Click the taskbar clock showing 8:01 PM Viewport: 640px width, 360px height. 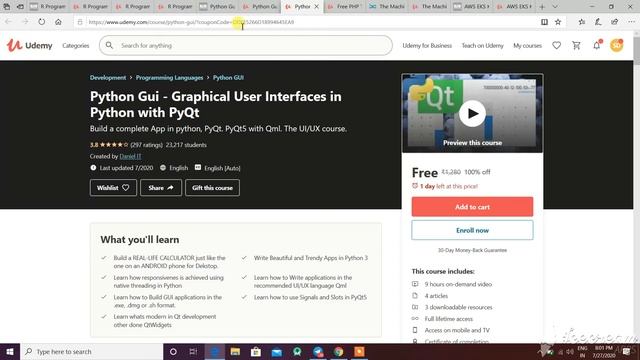tap(604, 351)
